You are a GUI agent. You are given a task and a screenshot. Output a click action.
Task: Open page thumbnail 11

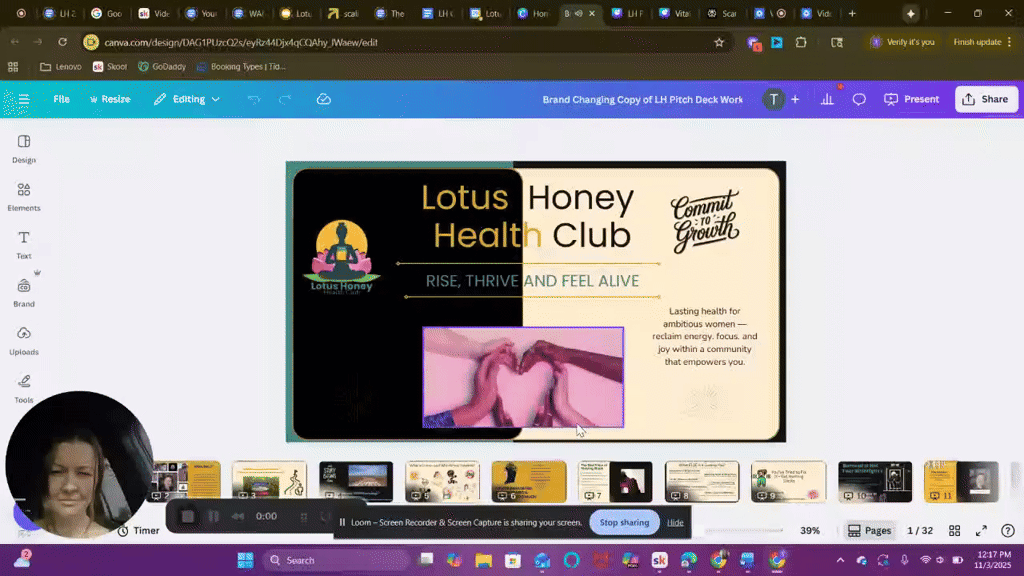[961, 482]
